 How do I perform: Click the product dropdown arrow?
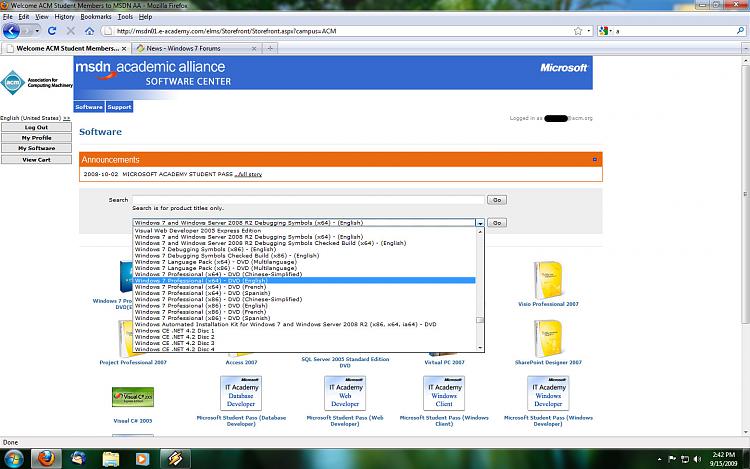tap(480, 223)
